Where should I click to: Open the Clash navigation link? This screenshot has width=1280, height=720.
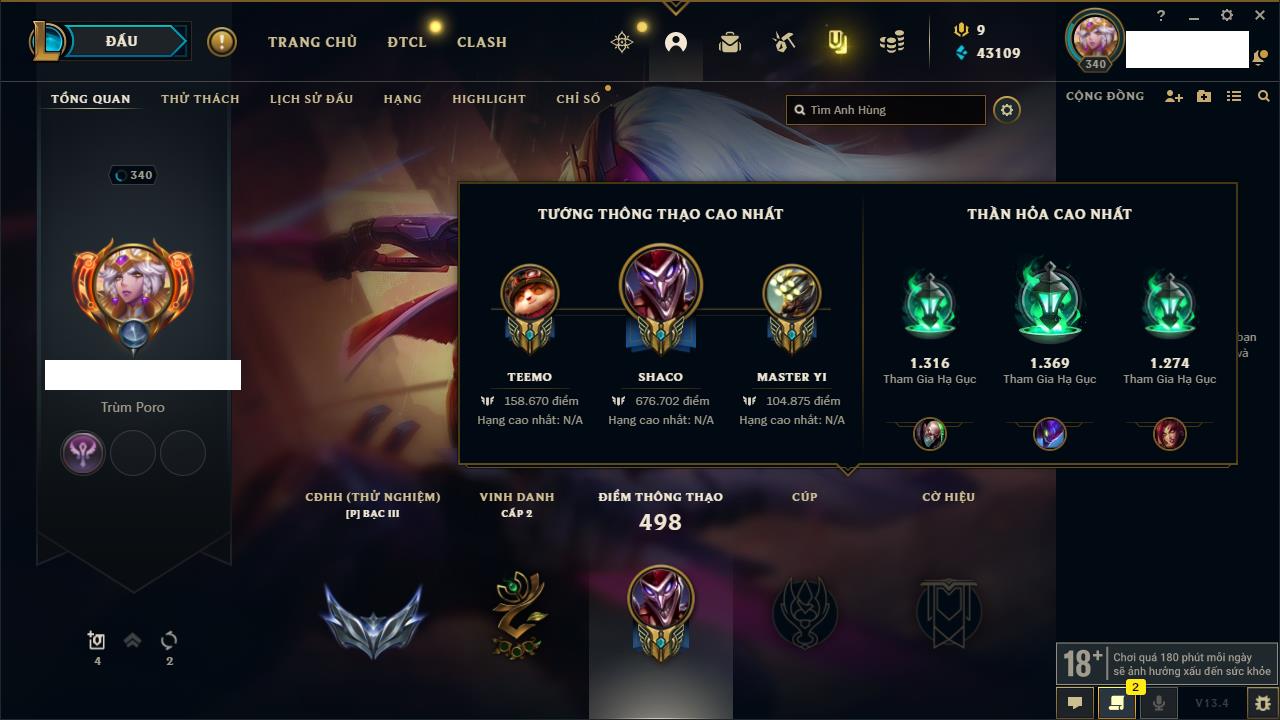[482, 42]
